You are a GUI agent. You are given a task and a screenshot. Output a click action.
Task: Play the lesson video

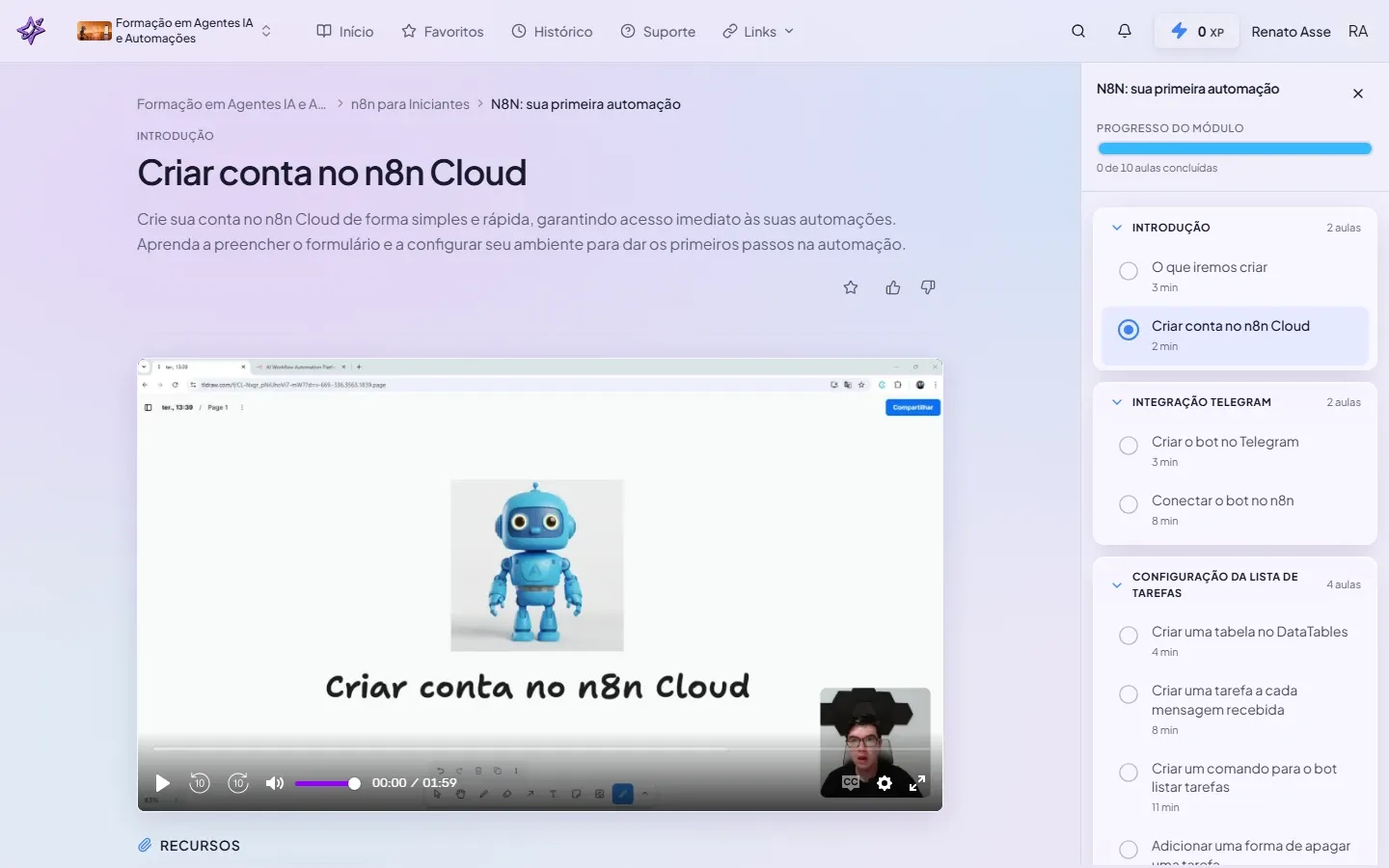click(x=163, y=783)
